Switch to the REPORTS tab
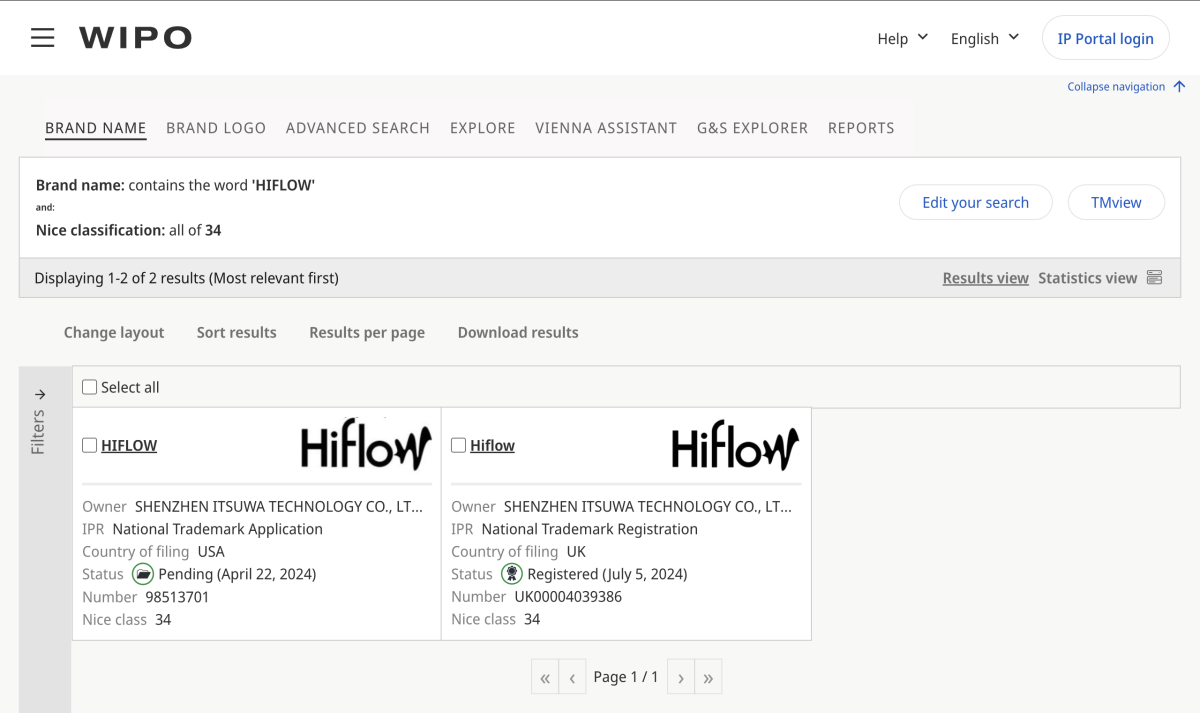Screen dimensions: 1200x713 pos(861,128)
